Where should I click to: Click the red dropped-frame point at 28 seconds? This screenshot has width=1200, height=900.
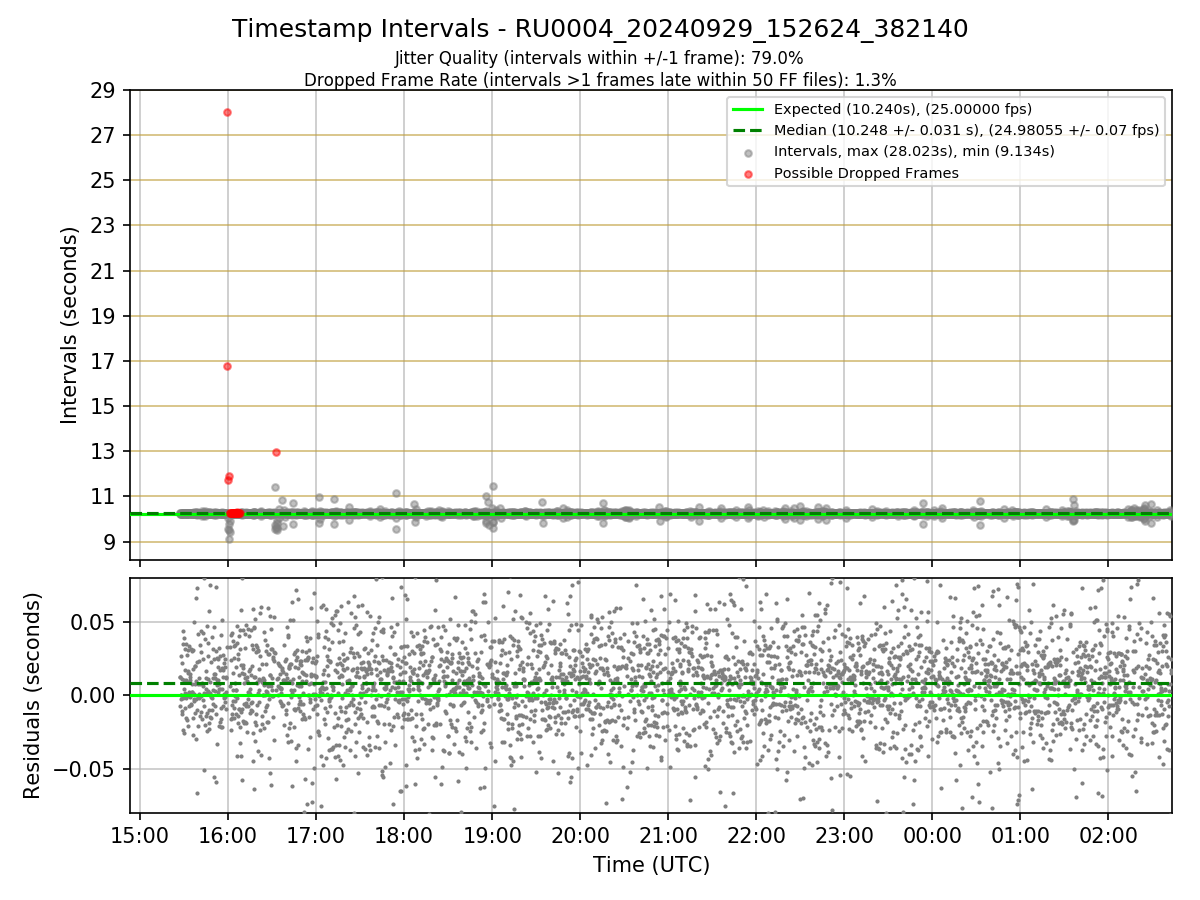[x=228, y=112]
